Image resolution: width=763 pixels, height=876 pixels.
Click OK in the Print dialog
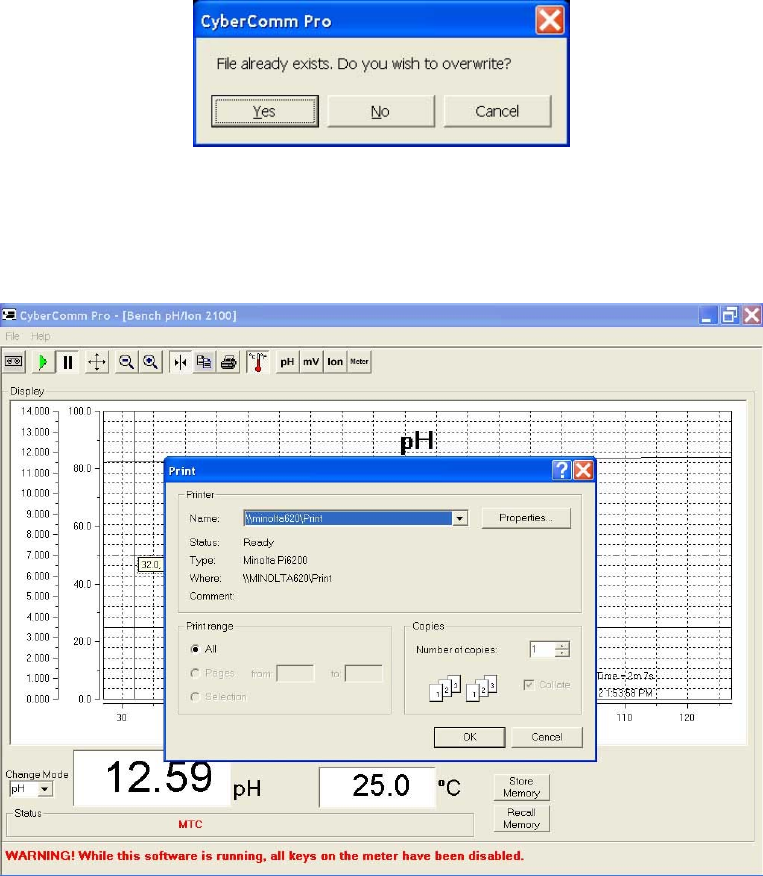click(470, 737)
